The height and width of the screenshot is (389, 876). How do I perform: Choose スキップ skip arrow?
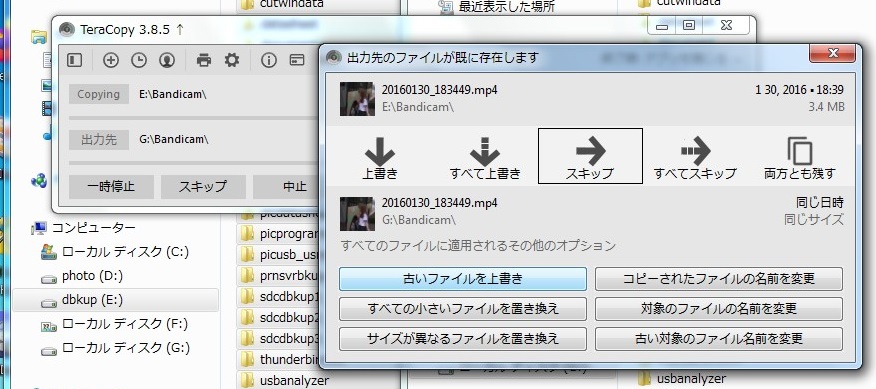pos(590,156)
